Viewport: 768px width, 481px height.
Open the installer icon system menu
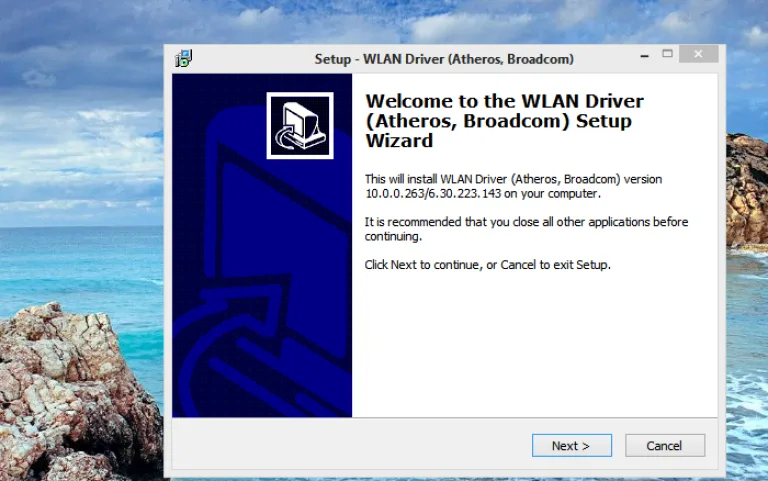pos(184,58)
